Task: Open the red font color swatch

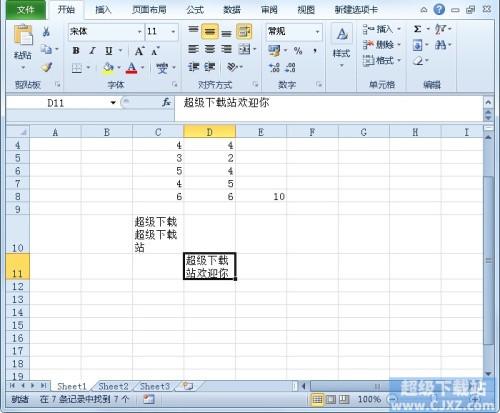Action: point(132,68)
